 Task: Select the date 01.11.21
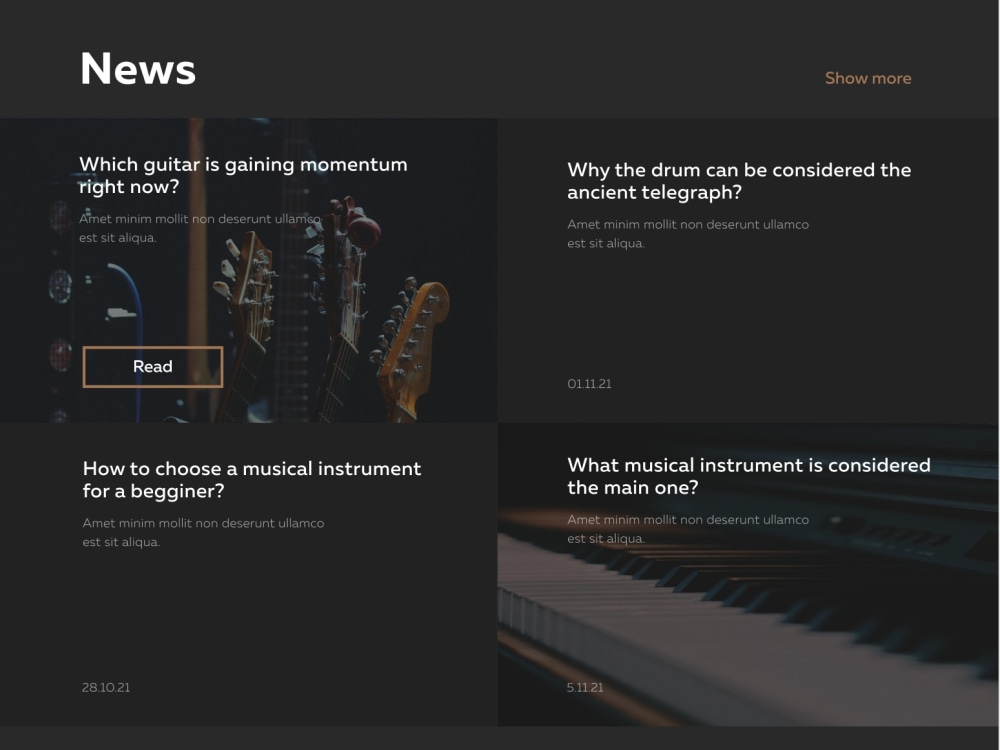(589, 384)
